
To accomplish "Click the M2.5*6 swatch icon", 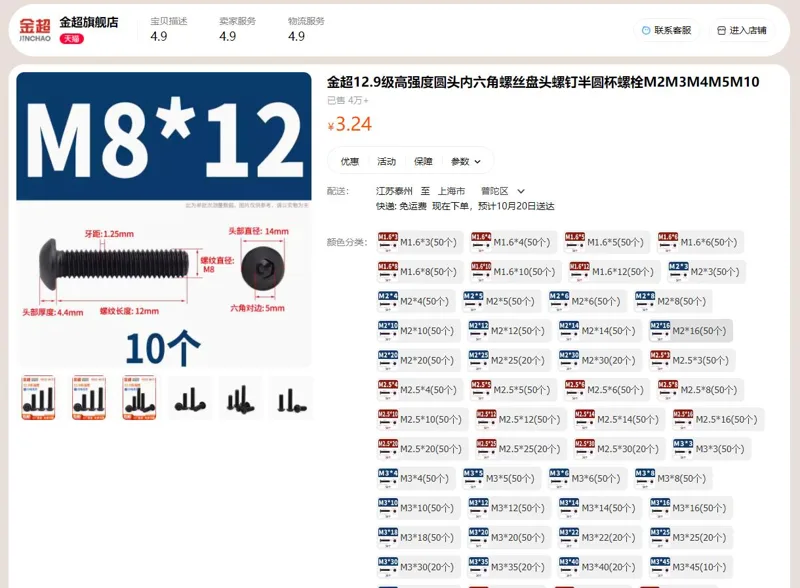I will (x=575, y=390).
